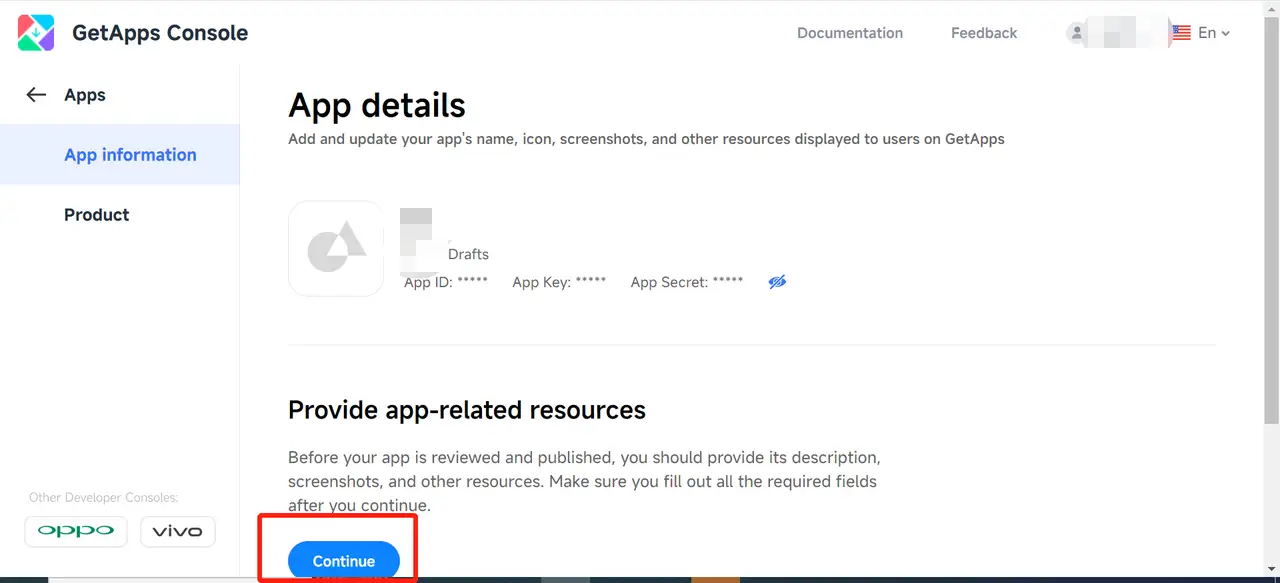This screenshot has height=583, width=1280.
Task: Click the masked App Secret value
Action: (x=727, y=282)
